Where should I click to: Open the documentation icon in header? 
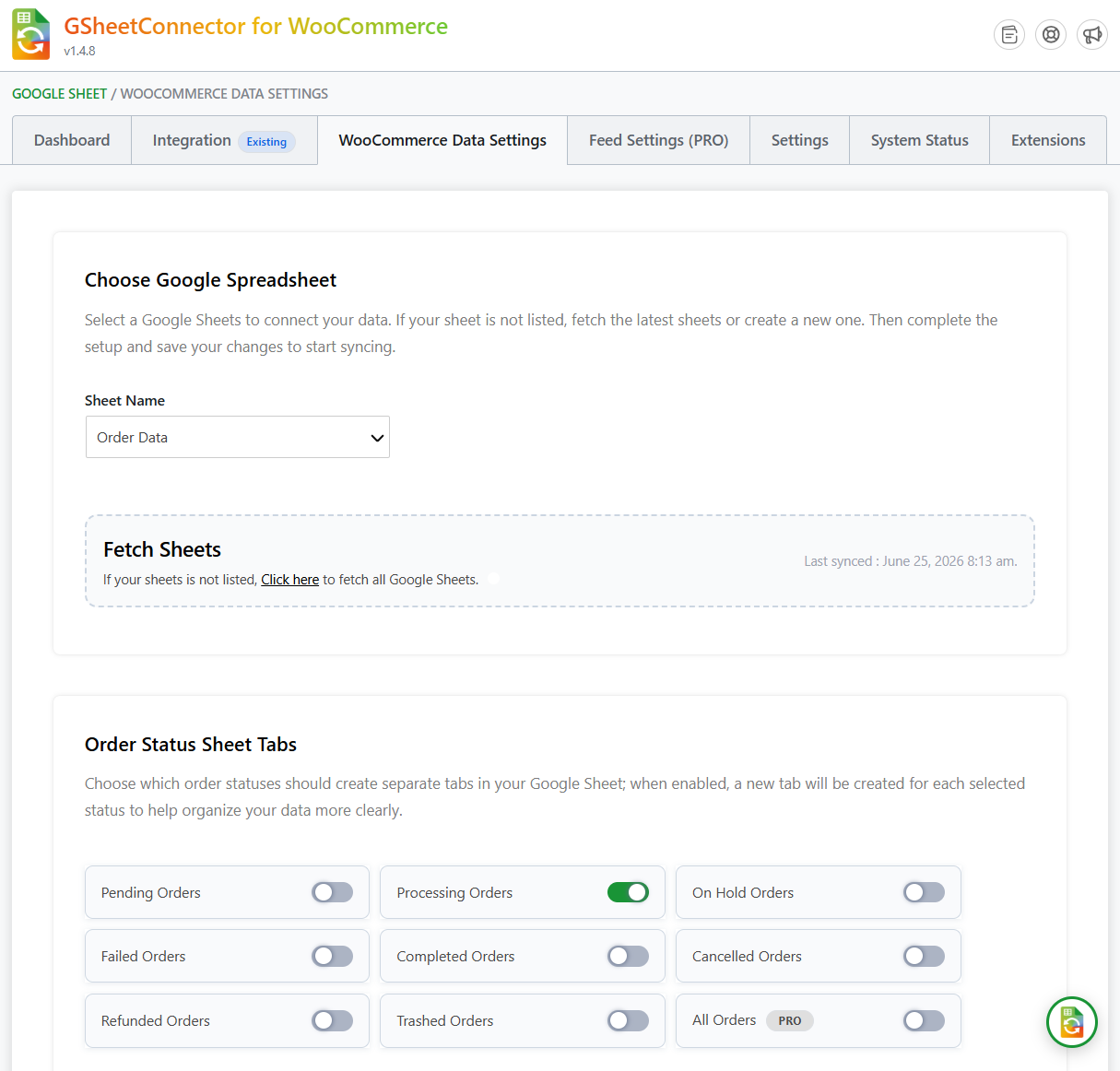pos(1009,35)
